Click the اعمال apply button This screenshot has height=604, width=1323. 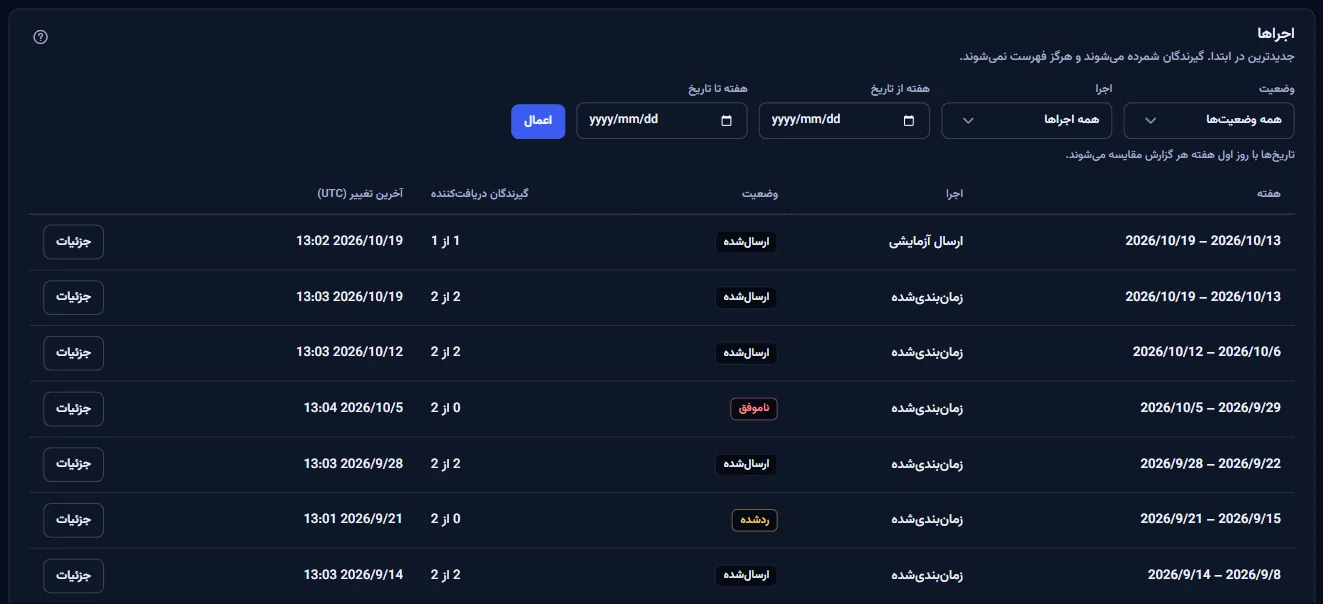click(x=538, y=120)
